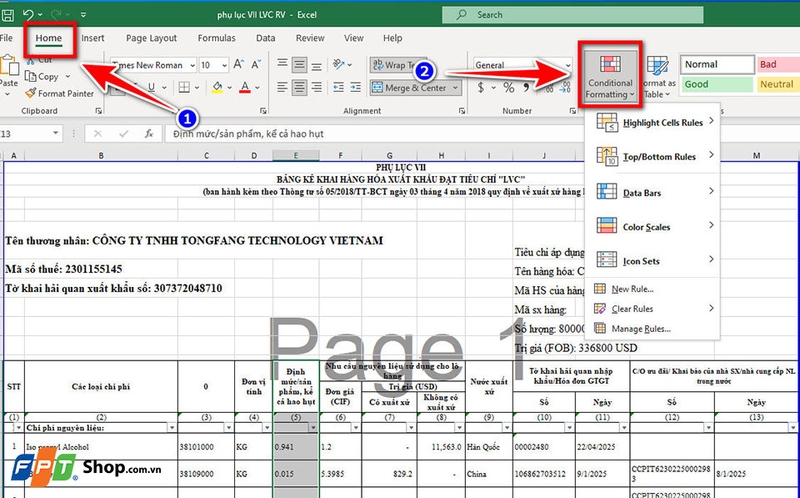The width and height of the screenshot is (800, 498).
Task: Toggle Top Align for cells
Action: pyautogui.click(x=282, y=64)
